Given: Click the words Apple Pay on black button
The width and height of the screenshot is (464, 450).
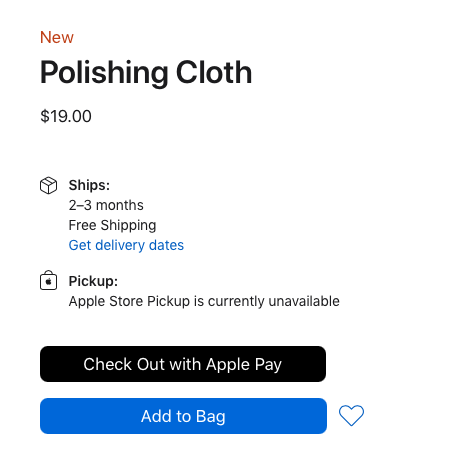Looking at the screenshot, I should (244, 364).
